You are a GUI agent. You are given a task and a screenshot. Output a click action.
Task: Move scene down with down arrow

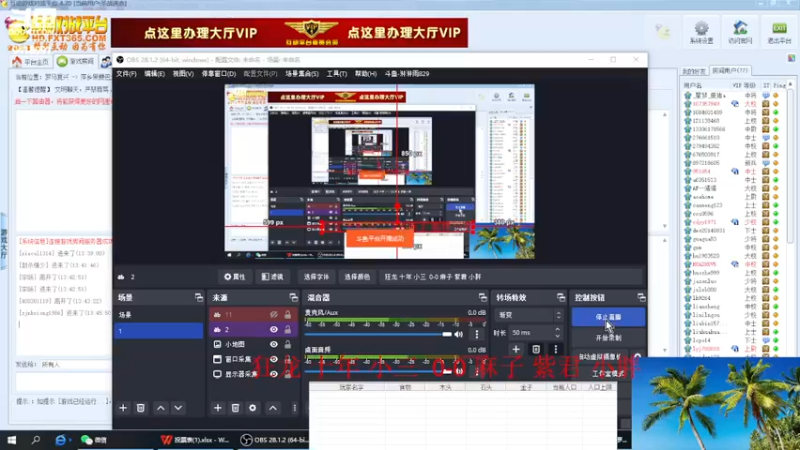pos(178,408)
